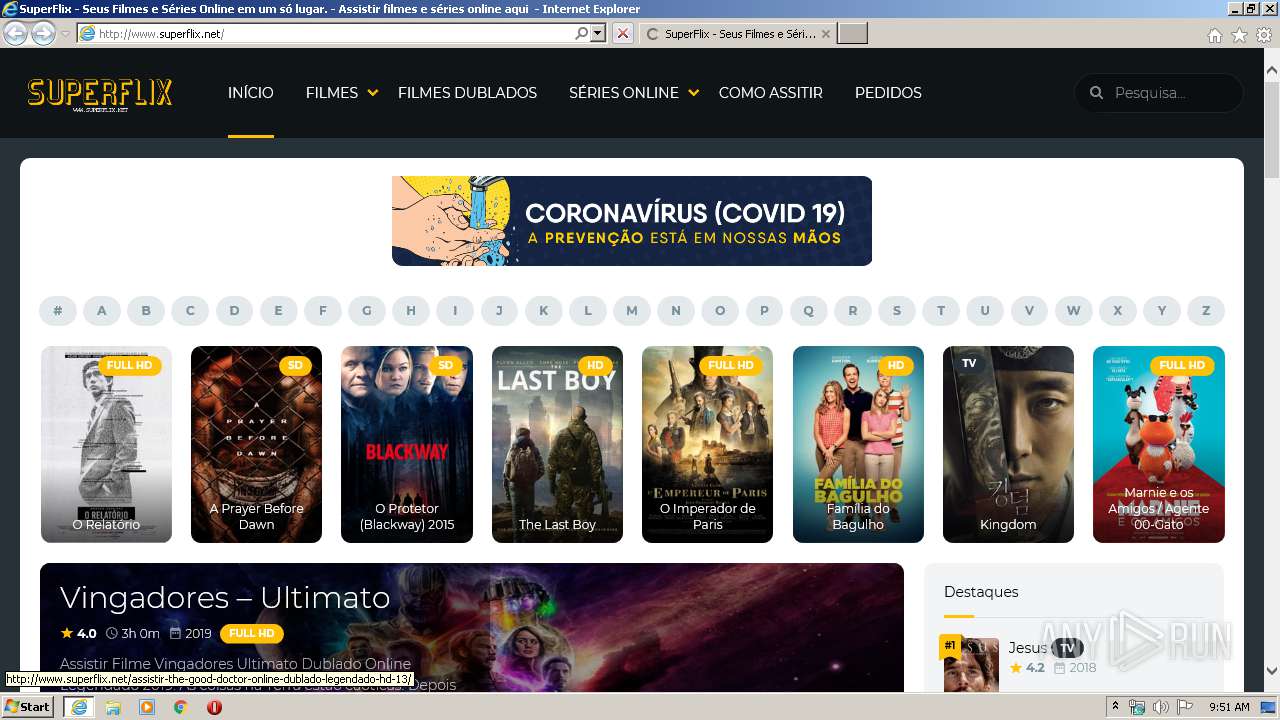This screenshot has height=720, width=1280.
Task: Click the volume tray icon
Action: click(x=1160, y=707)
